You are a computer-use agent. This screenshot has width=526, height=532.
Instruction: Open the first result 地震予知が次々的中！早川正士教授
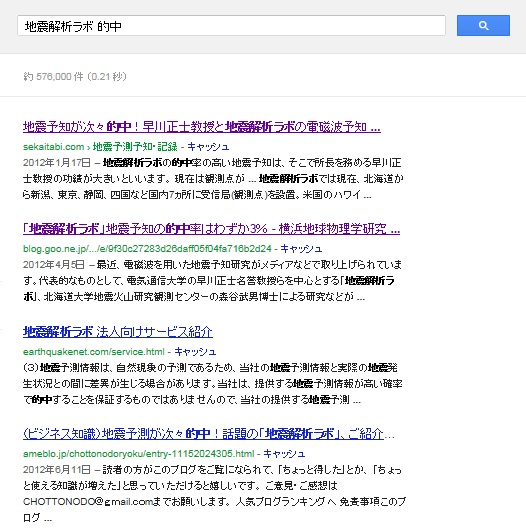(x=202, y=127)
